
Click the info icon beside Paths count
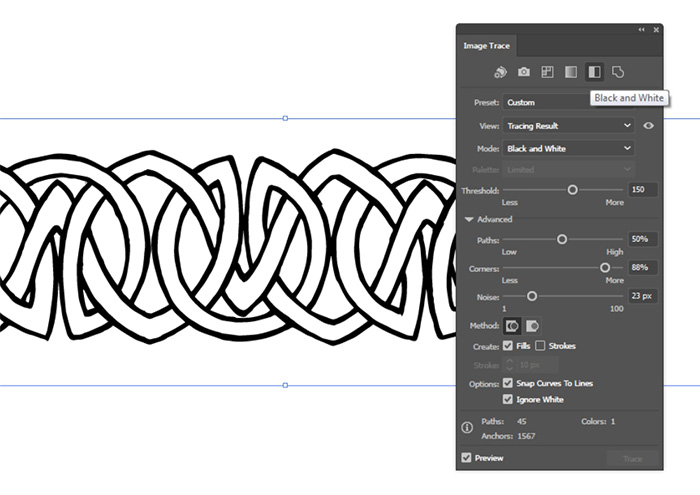(467, 428)
